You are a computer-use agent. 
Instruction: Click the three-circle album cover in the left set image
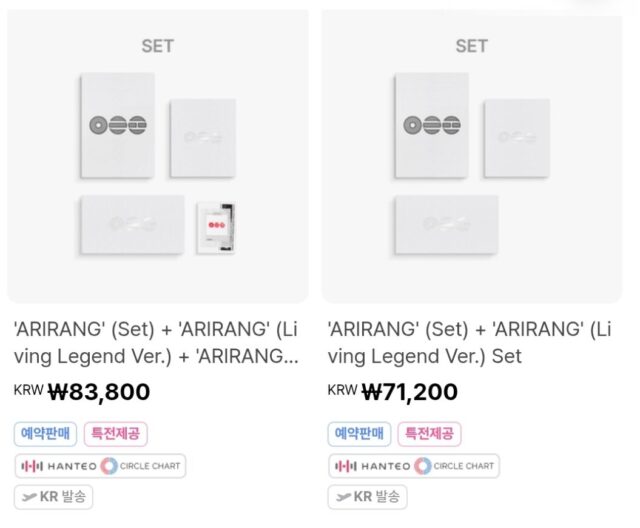(x=117, y=125)
